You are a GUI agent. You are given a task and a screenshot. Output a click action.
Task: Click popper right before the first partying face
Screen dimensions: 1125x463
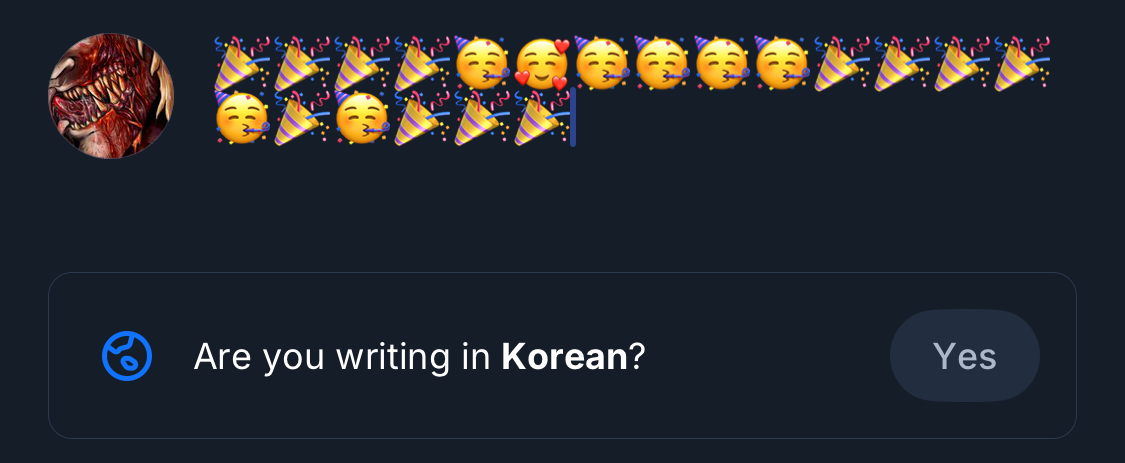[x=422, y=62]
